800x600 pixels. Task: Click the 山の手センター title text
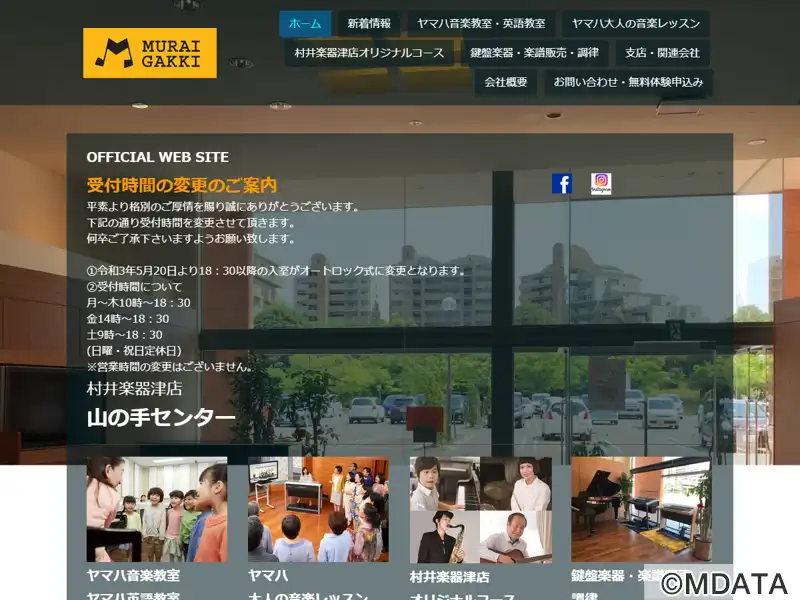tap(161, 418)
